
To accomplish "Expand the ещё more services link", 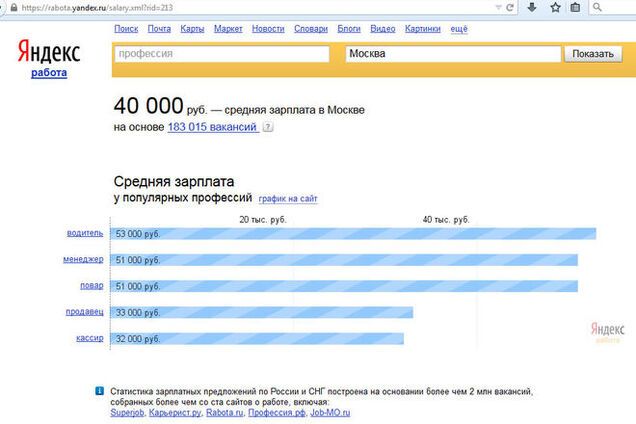I will [x=459, y=29].
